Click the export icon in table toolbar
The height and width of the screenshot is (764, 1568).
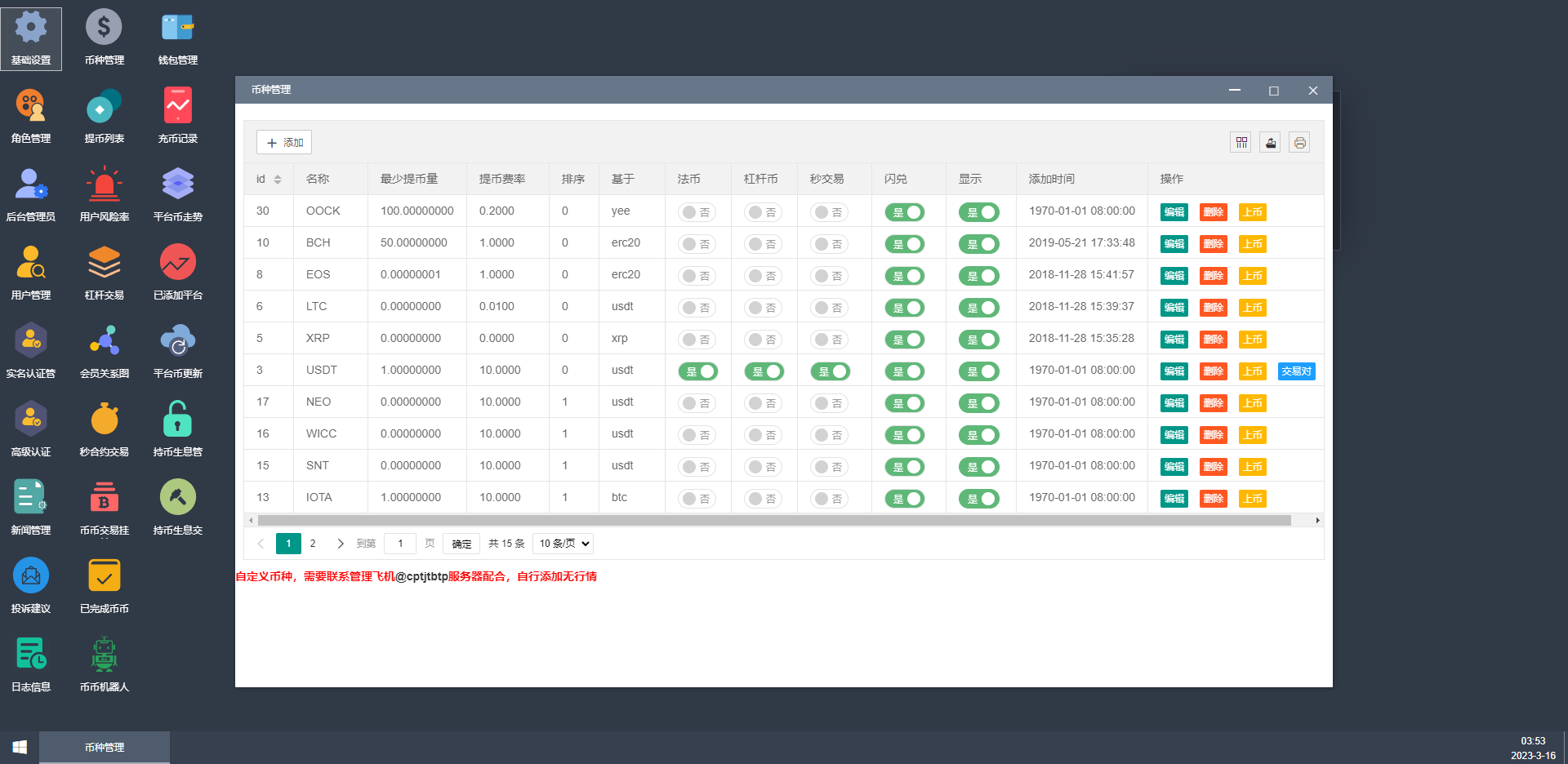click(1270, 143)
